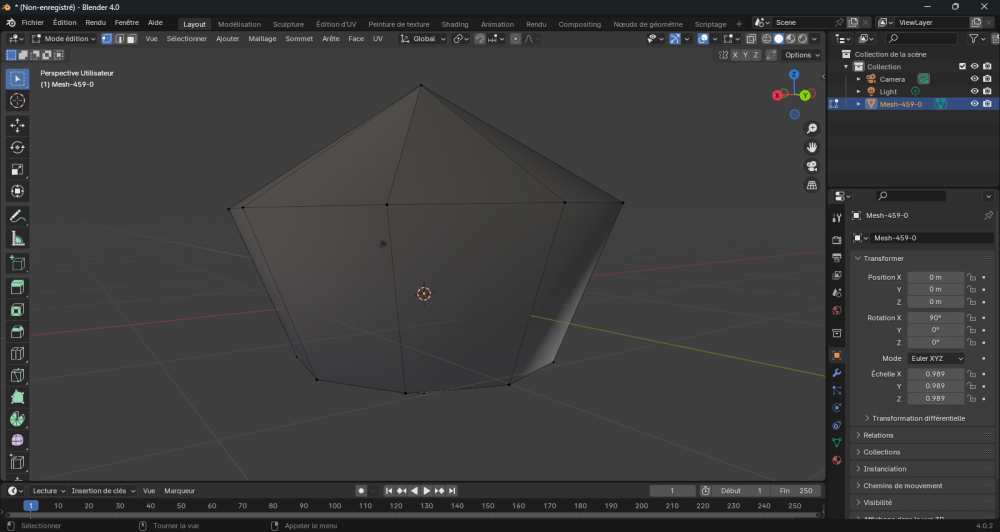Viewport: 1000px width, 532px height.
Task: Click Insertion de clés button
Action: (x=103, y=491)
